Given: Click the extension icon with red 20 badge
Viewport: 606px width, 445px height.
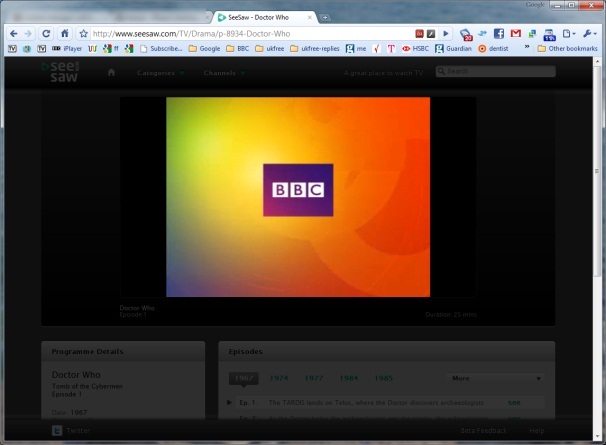Looking at the screenshot, I should pos(466,34).
